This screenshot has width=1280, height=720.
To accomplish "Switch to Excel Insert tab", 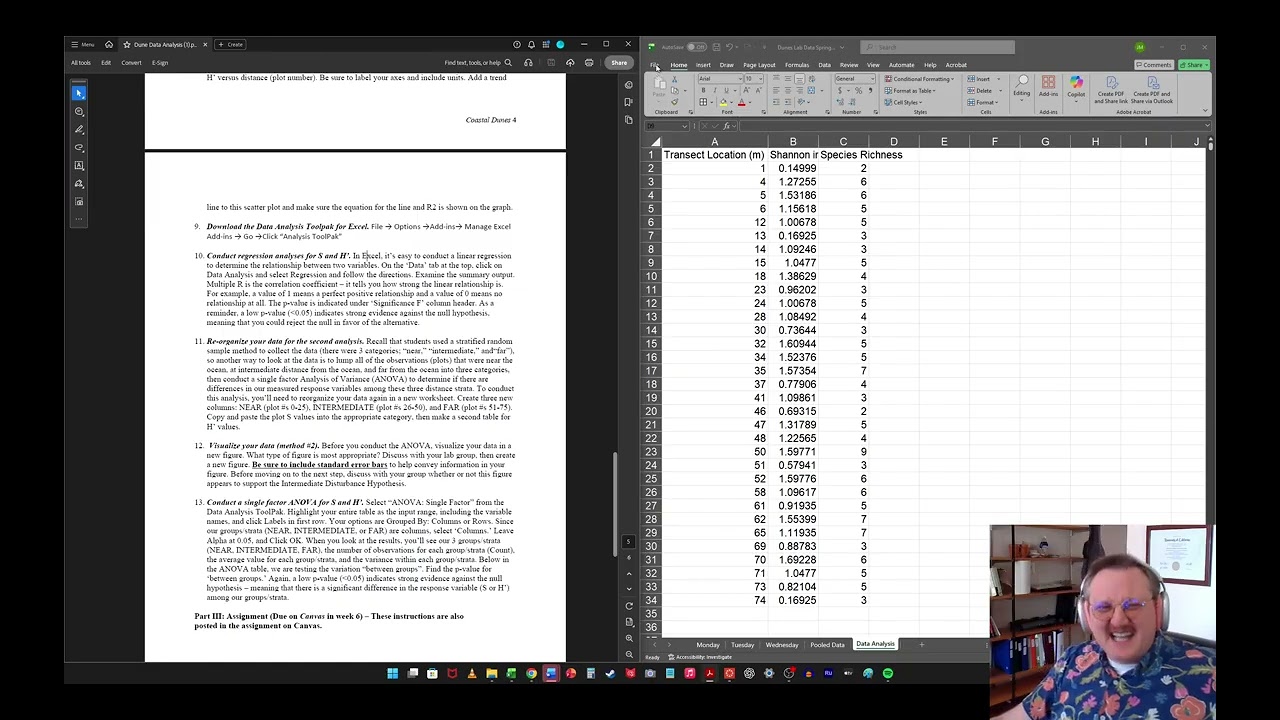I will 703,65.
